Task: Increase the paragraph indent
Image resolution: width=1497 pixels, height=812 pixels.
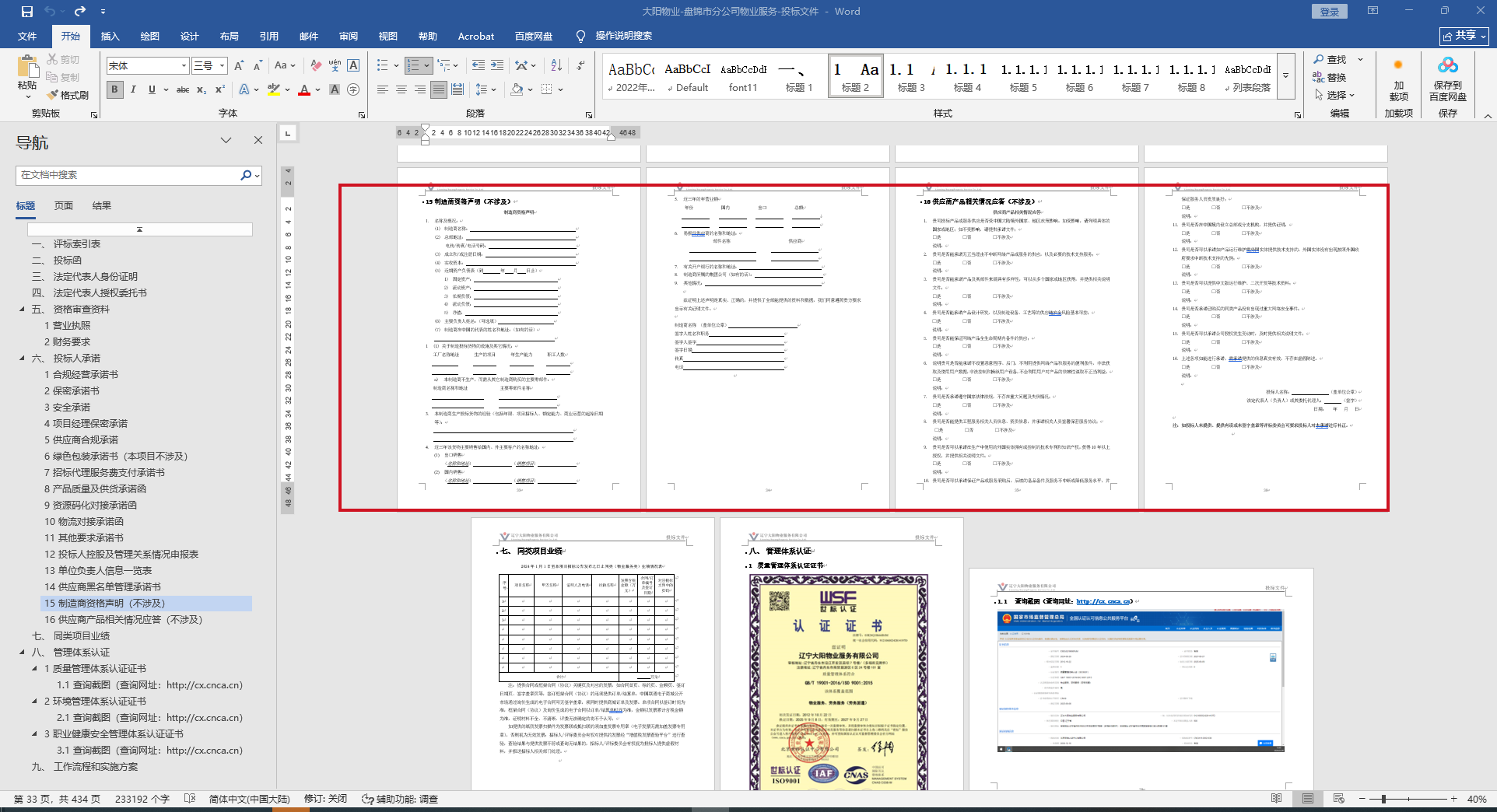Action: [x=497, y=65]
